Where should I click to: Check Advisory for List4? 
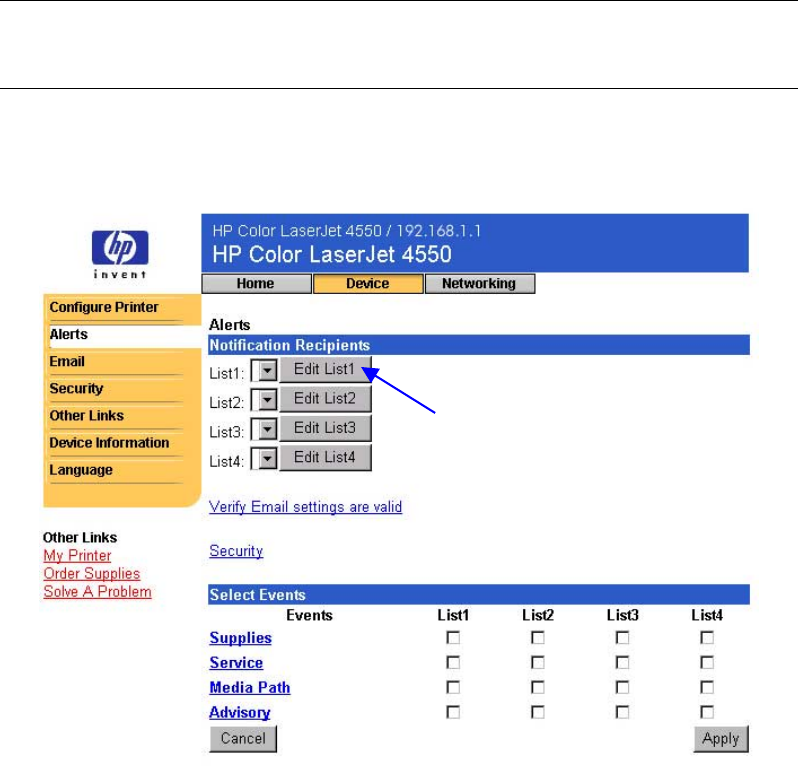click(707, 712)
